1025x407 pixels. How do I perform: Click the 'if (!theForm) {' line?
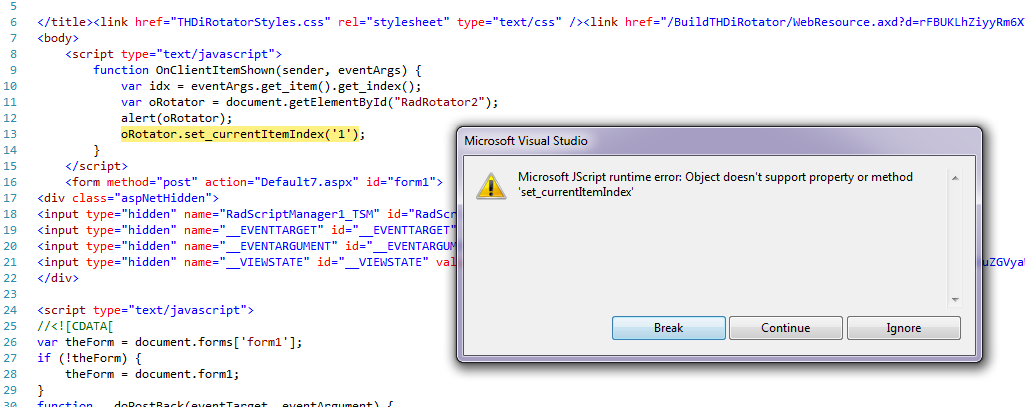(x=90, y=358)
